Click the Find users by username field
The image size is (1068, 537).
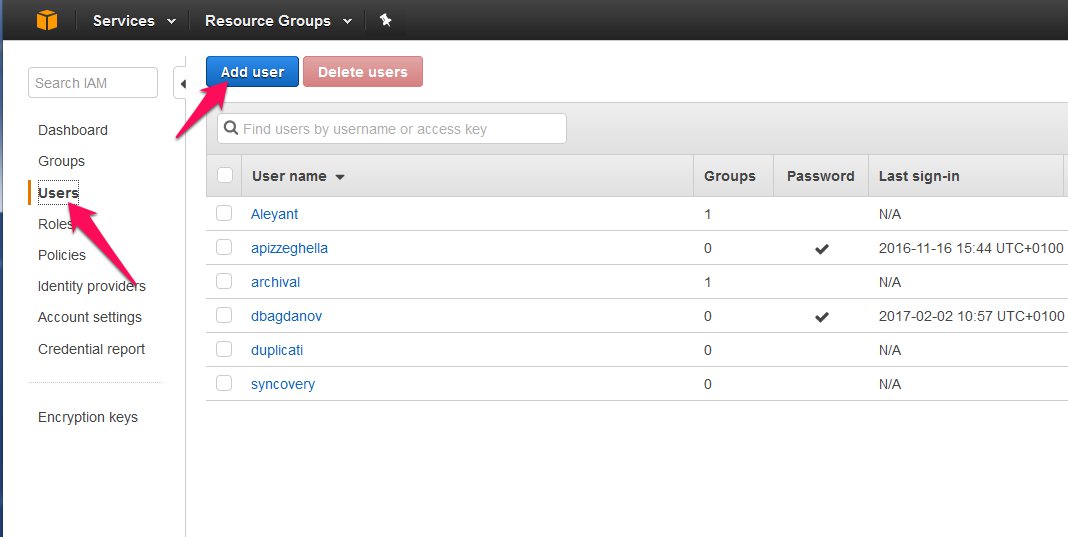pos(392,129)
